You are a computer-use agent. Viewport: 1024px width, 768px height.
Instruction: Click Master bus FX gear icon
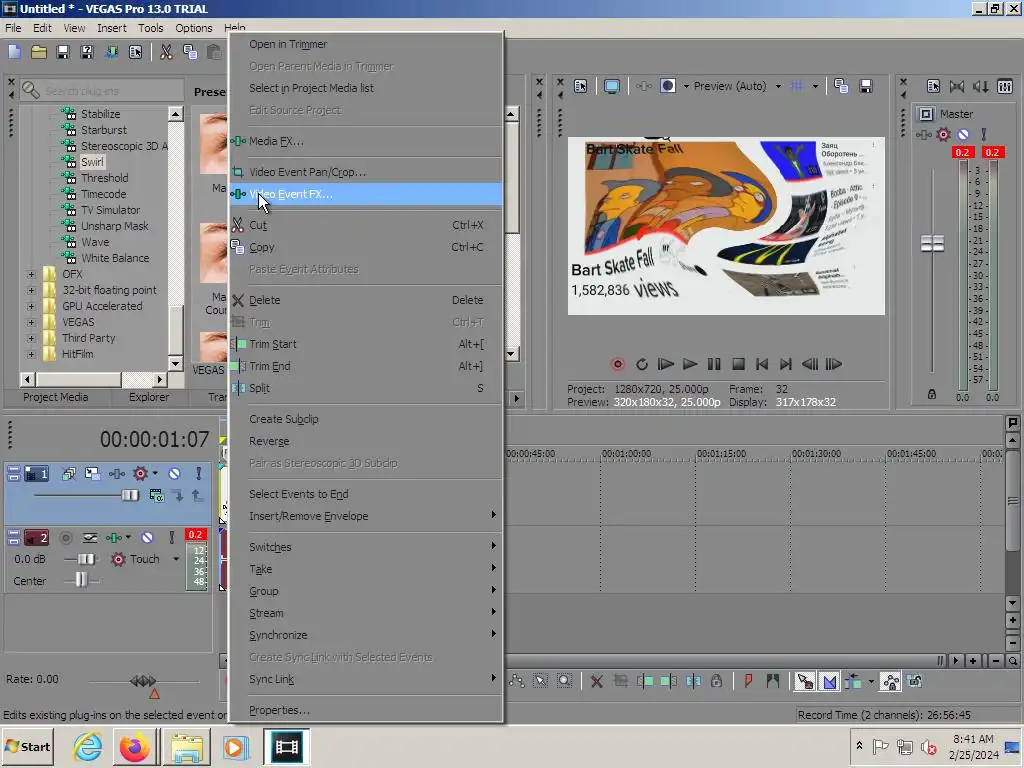pyautogui.click(x=943, y=135)
